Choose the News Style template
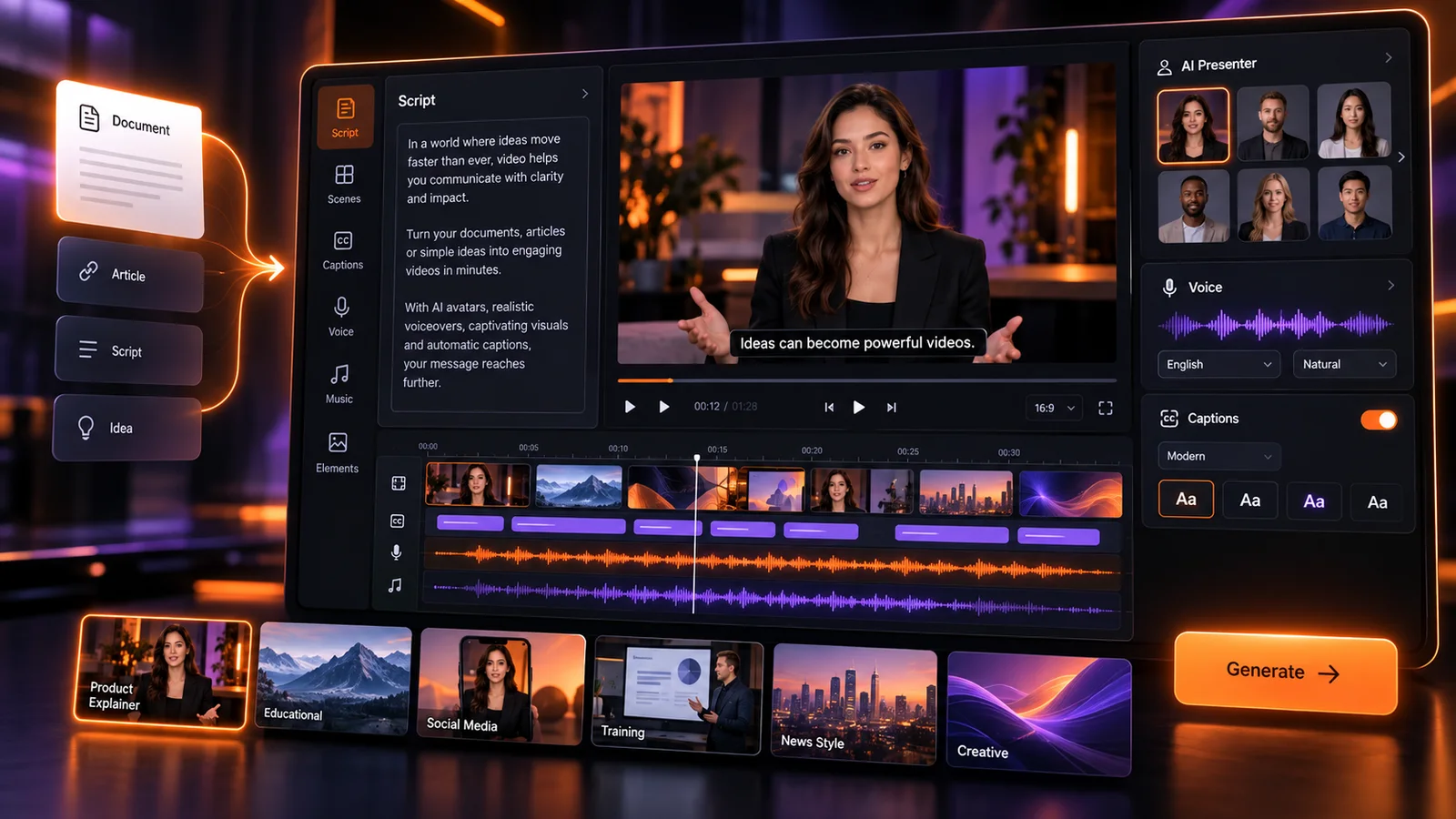Image resolution: width=1456 pixels, height=819 pixels. (x=854, y=703)
